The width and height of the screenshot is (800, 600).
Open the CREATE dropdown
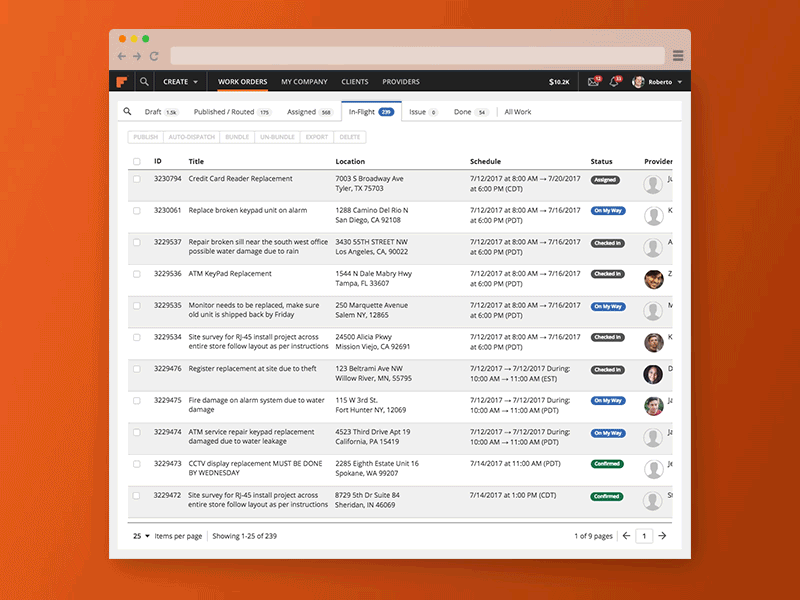pos(179,81)
